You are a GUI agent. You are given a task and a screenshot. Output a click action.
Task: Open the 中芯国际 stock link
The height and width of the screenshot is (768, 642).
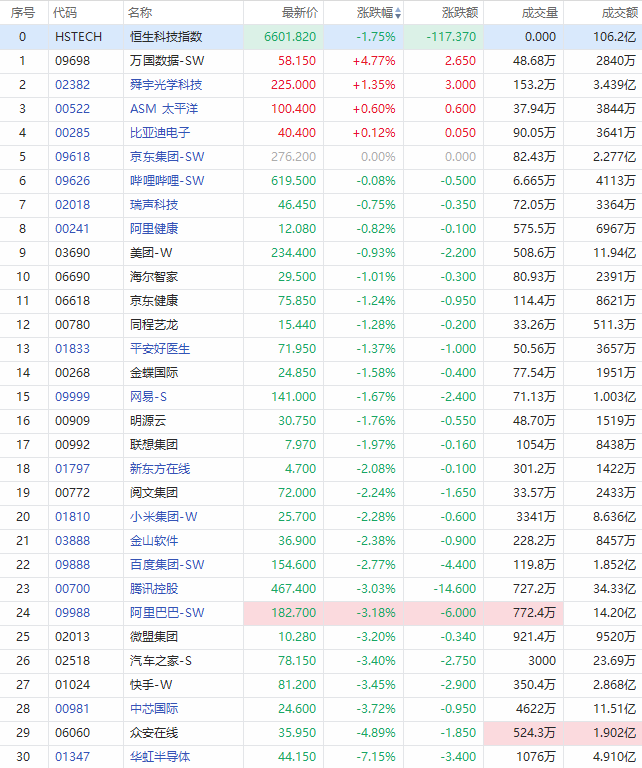click(154, 709)
